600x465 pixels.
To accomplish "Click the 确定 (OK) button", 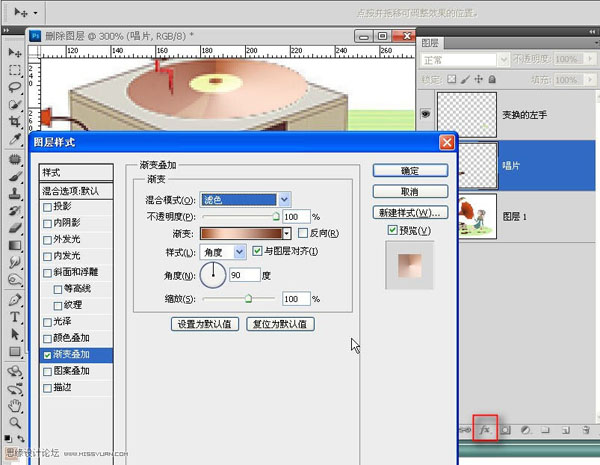I will pos(408,172).
